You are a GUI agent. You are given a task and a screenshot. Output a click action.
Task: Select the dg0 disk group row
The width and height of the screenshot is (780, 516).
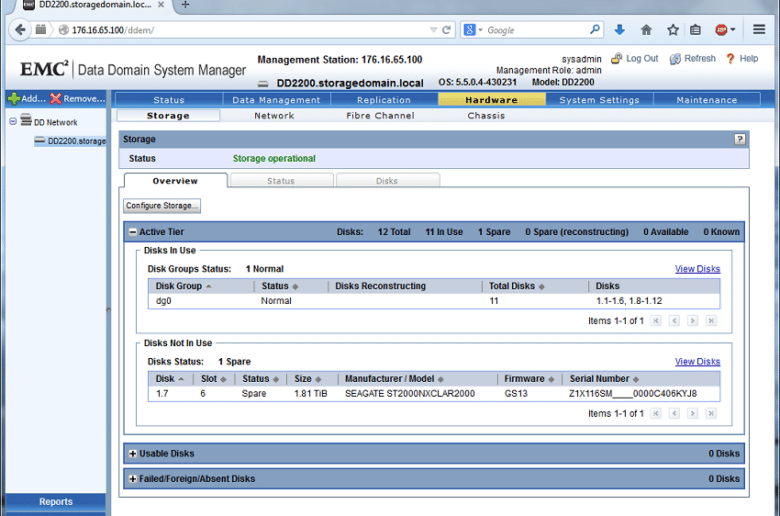point(433,301)
